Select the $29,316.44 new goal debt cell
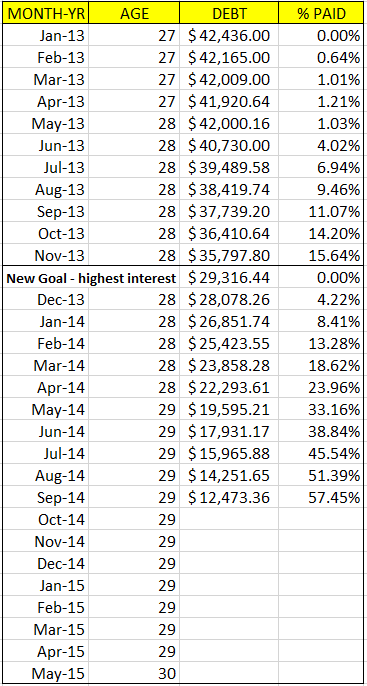 (229, 277)
